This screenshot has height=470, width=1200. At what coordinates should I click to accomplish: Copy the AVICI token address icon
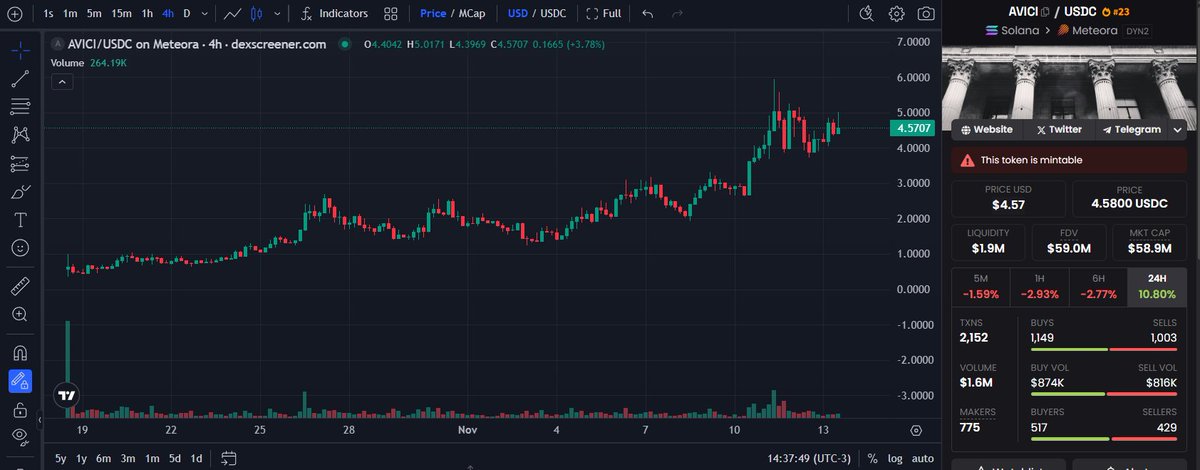coord(1045,12)
